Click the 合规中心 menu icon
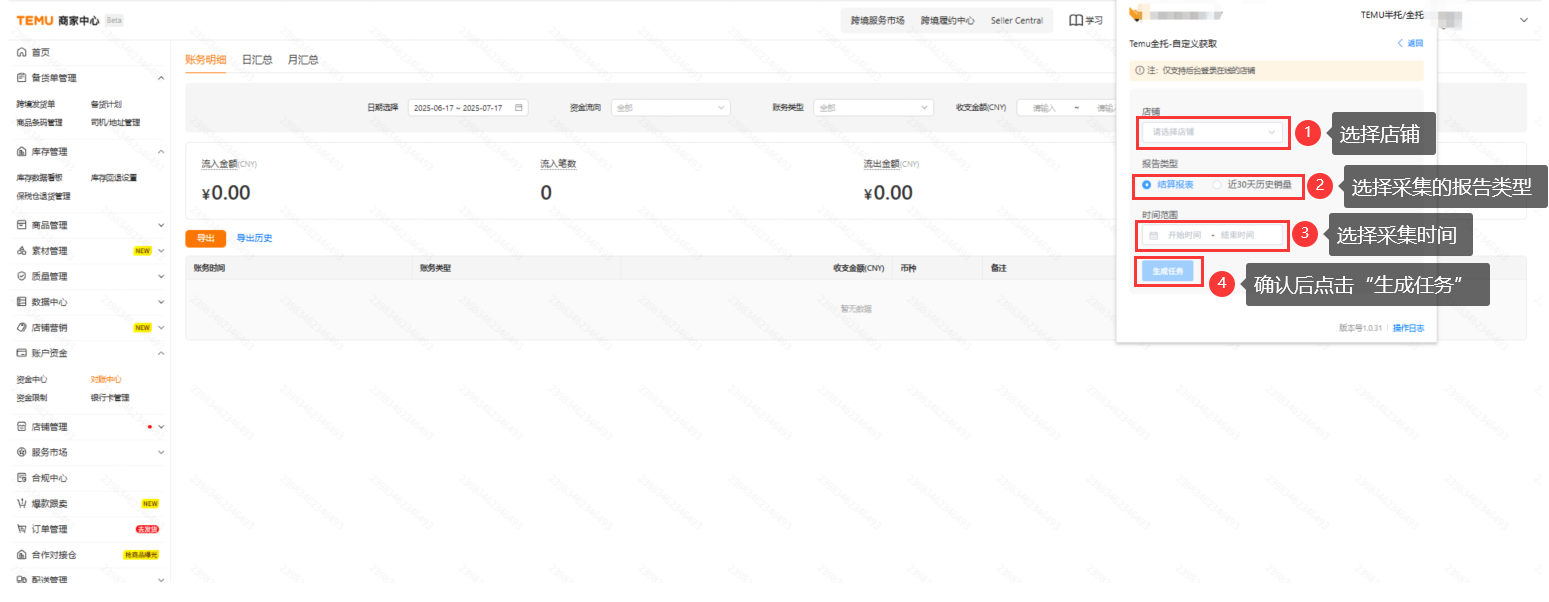This screenshot has width=1549, height=602. coord(21,478)
